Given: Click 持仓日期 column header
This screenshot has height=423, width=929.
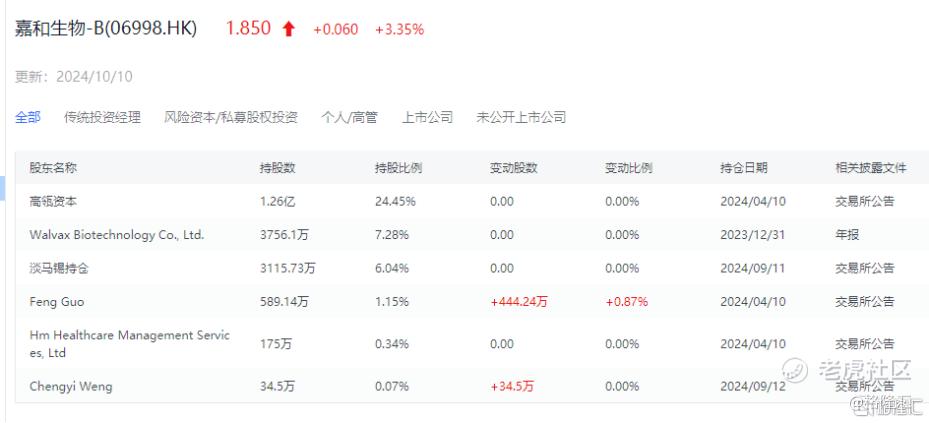Looking at the screenshot, I should click(x=744, y=168).
